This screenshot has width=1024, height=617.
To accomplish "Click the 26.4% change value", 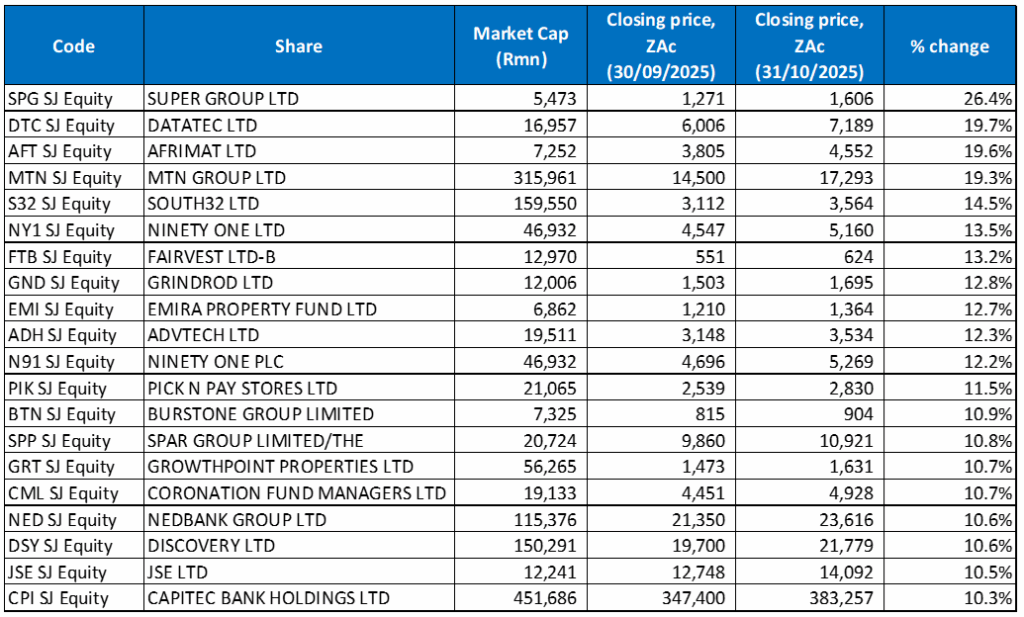I will coord(988,99).
